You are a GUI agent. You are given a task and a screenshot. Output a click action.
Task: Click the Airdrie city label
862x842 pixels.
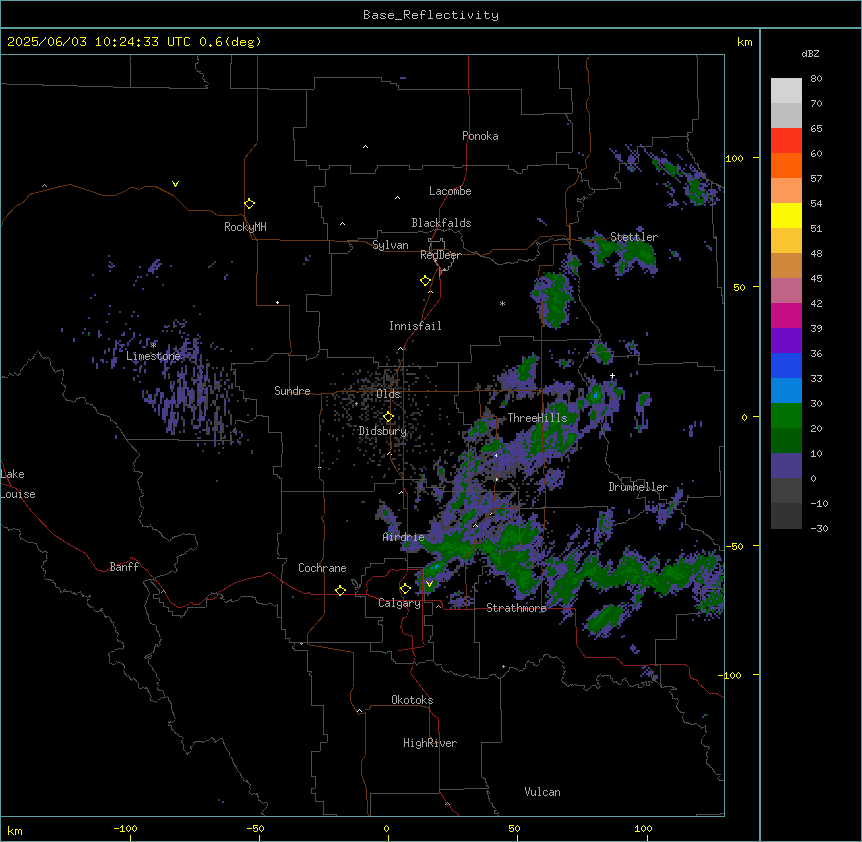click(x=403, y=537)
